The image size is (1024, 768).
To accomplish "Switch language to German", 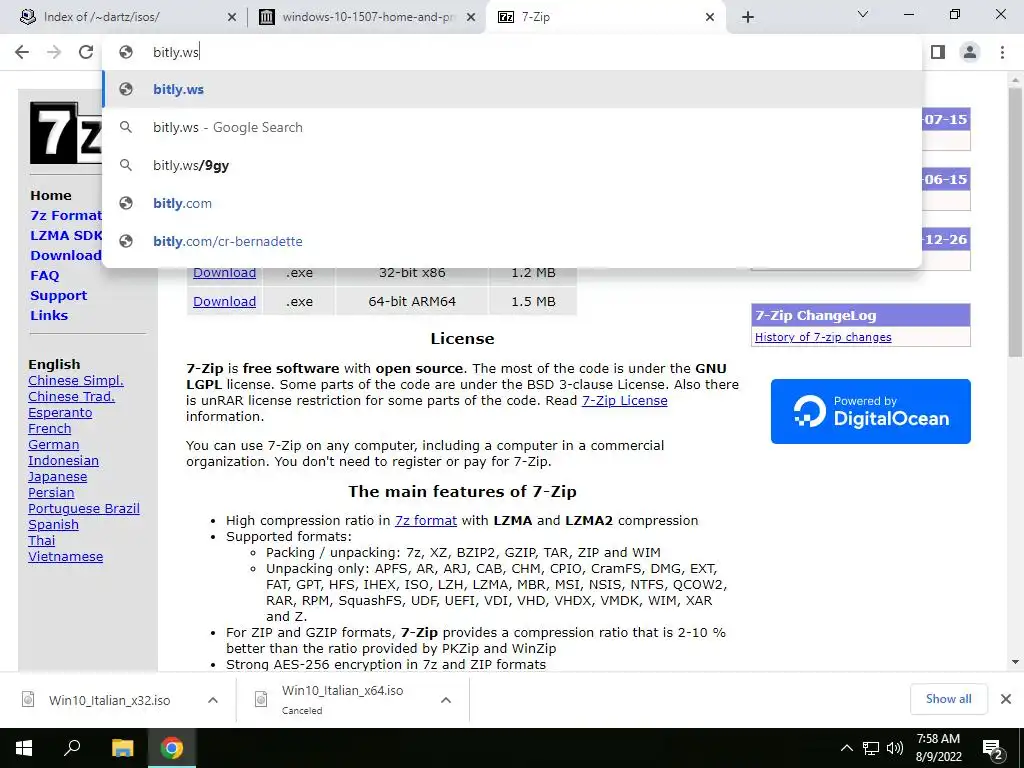I will (x=54, y=445).
